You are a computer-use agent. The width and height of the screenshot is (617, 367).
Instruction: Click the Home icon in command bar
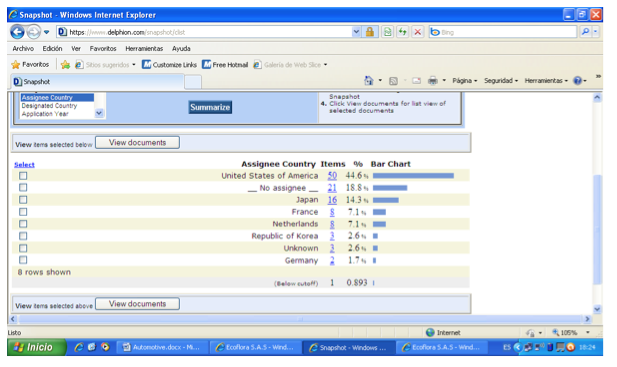click(369, 81)
